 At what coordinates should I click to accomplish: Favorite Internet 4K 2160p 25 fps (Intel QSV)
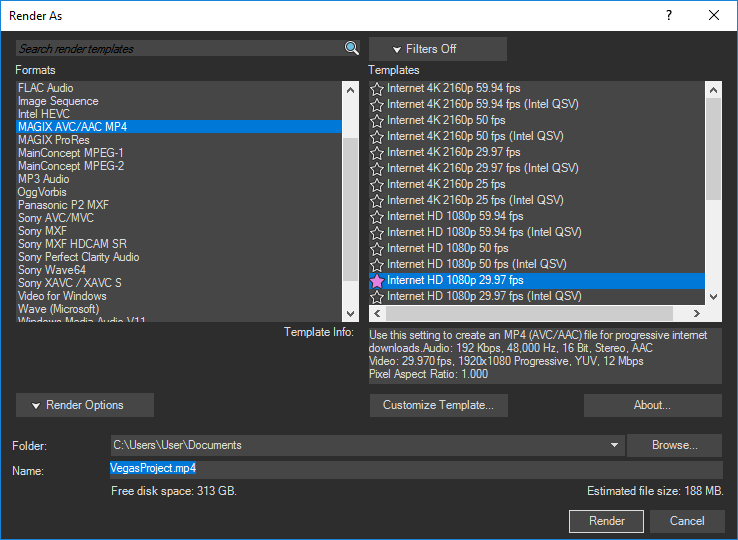click(x=377, y=201)
